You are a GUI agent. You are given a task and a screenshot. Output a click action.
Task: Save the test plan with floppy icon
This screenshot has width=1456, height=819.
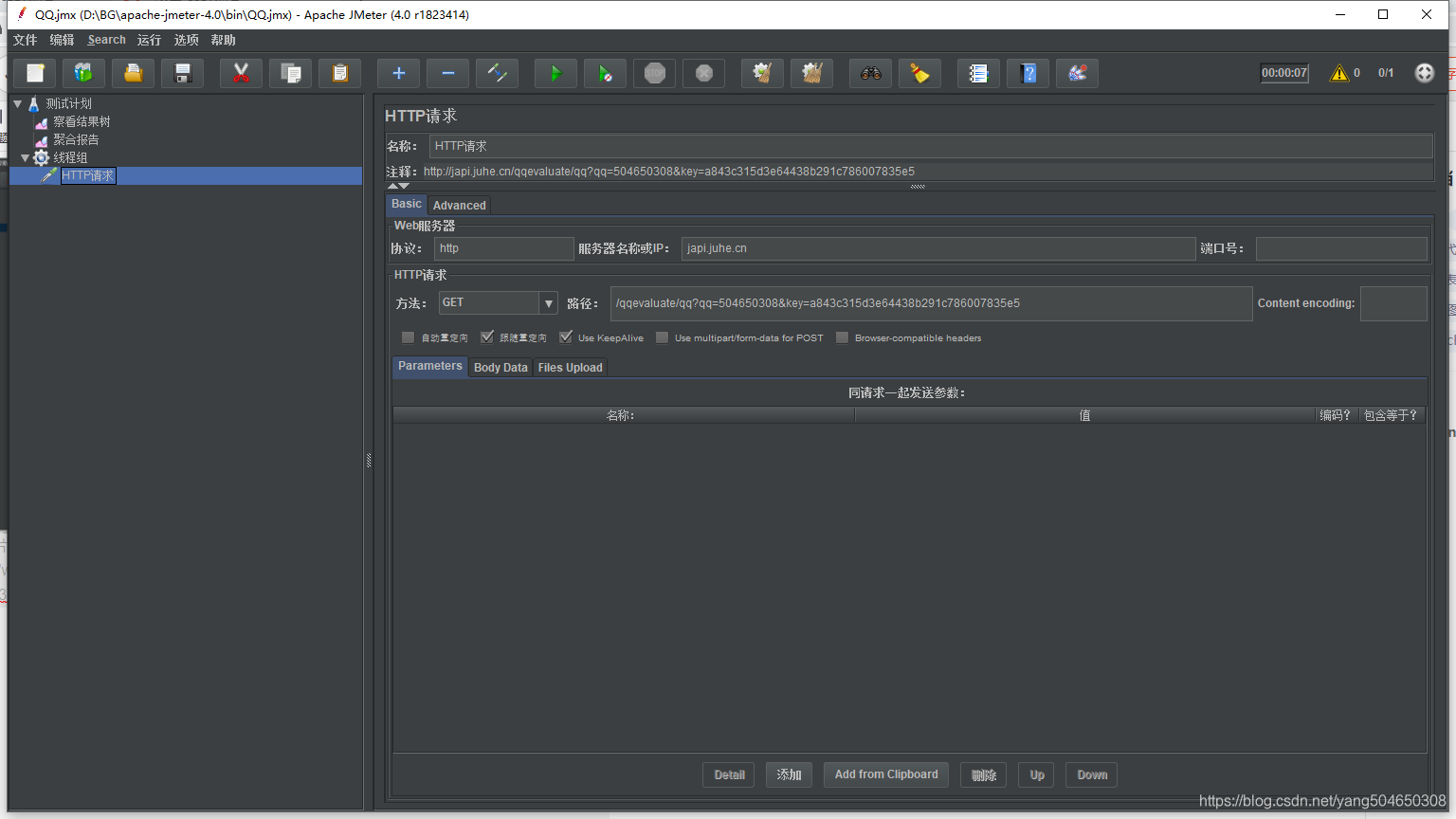coord(183,73)
